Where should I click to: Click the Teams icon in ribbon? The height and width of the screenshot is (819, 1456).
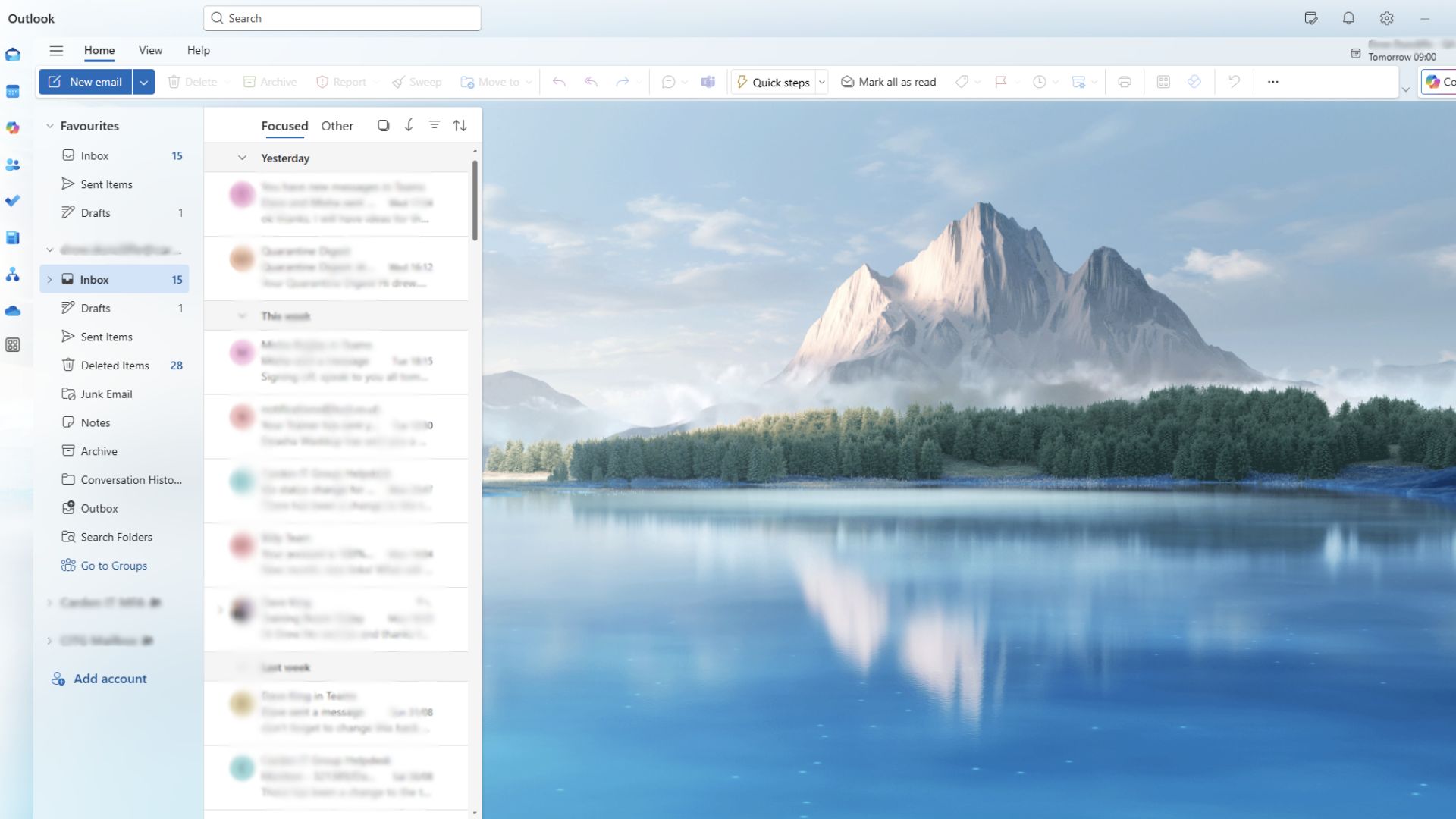coord(708,82)
